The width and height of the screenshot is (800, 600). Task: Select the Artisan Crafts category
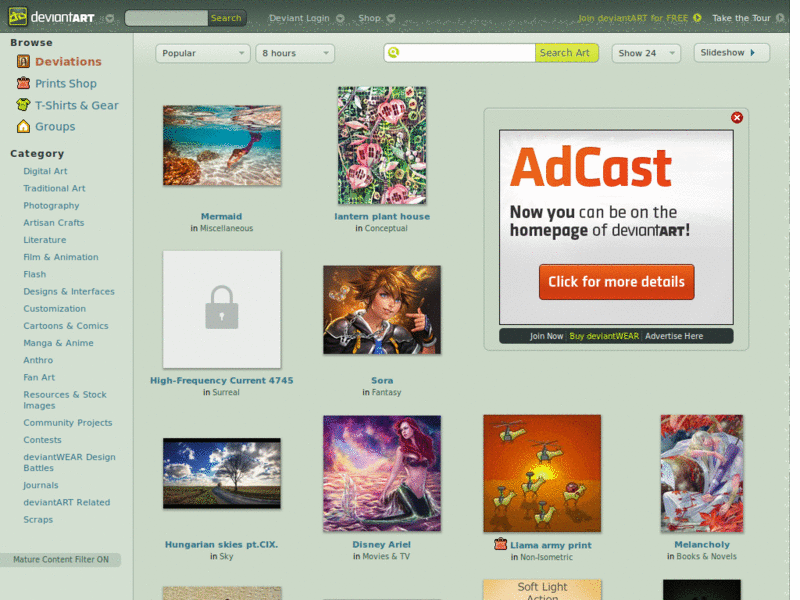click(54, 222)
